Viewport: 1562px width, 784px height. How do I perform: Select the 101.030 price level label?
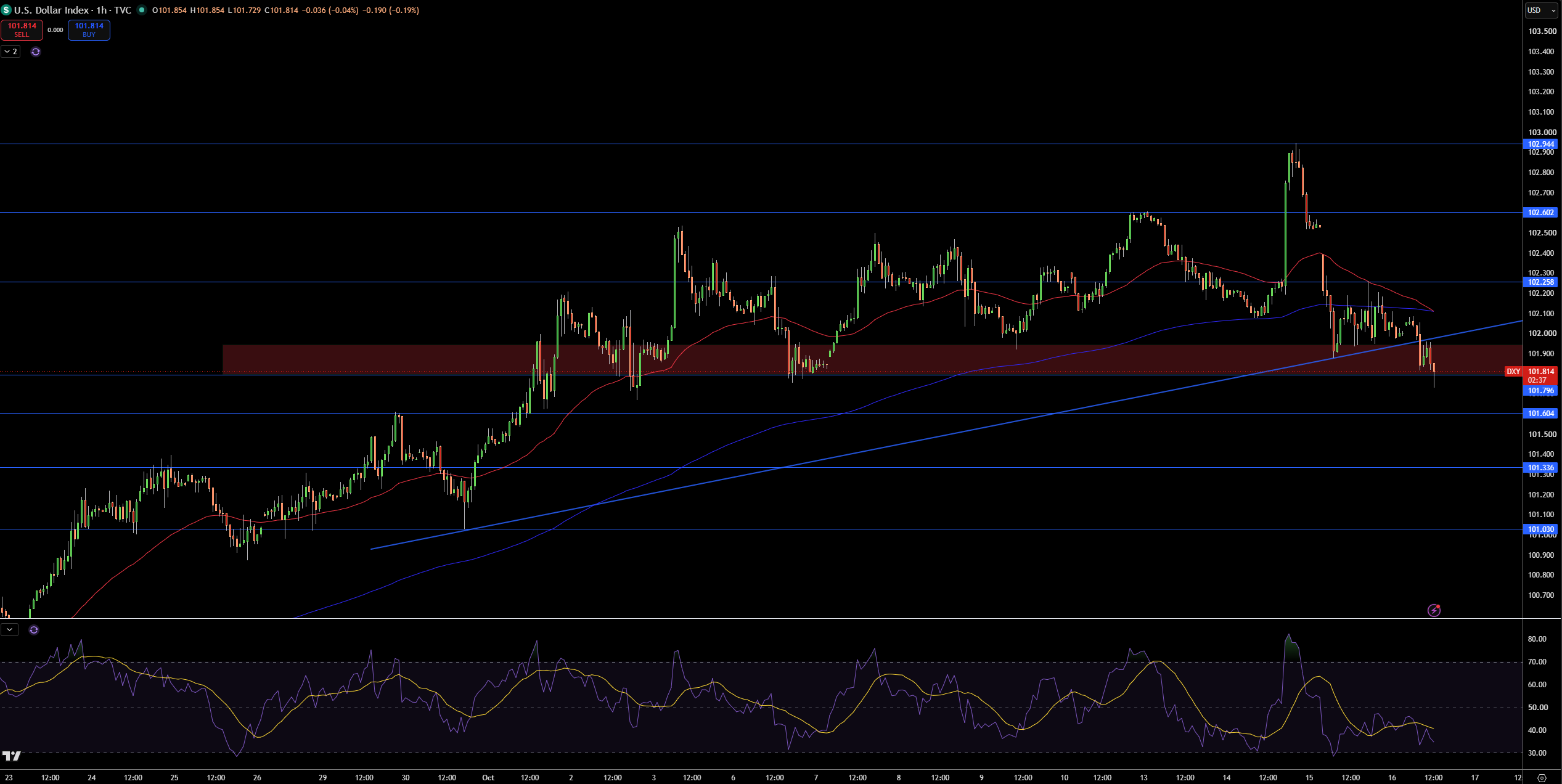[1541, 529]
